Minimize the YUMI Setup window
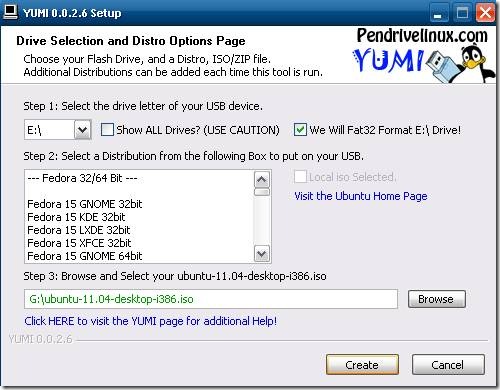 pyautogui.click(x=439, y=14)
